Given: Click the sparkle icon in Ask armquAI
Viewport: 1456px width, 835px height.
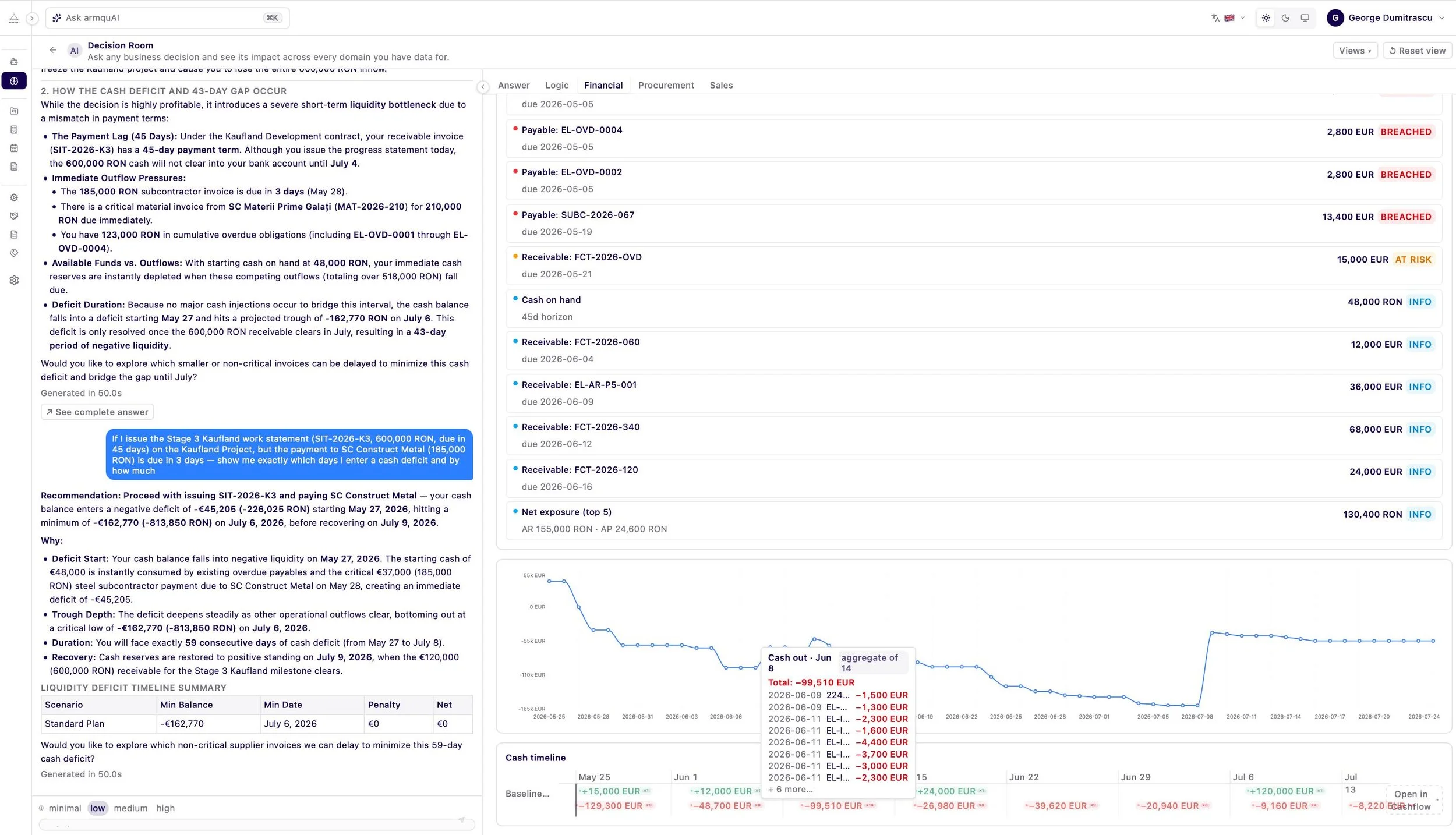Looking at the screenshot, I should coord(56,18).
